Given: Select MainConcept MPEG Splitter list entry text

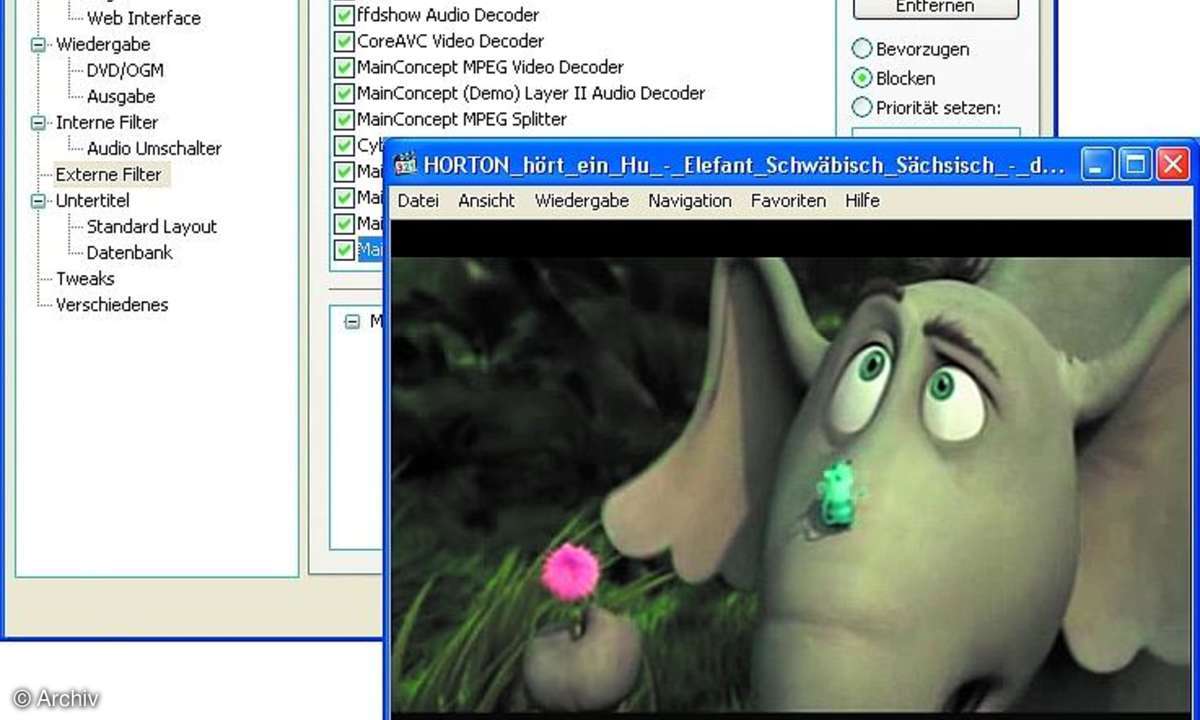Looking at the screenshot, I should (x=462, y=119).
